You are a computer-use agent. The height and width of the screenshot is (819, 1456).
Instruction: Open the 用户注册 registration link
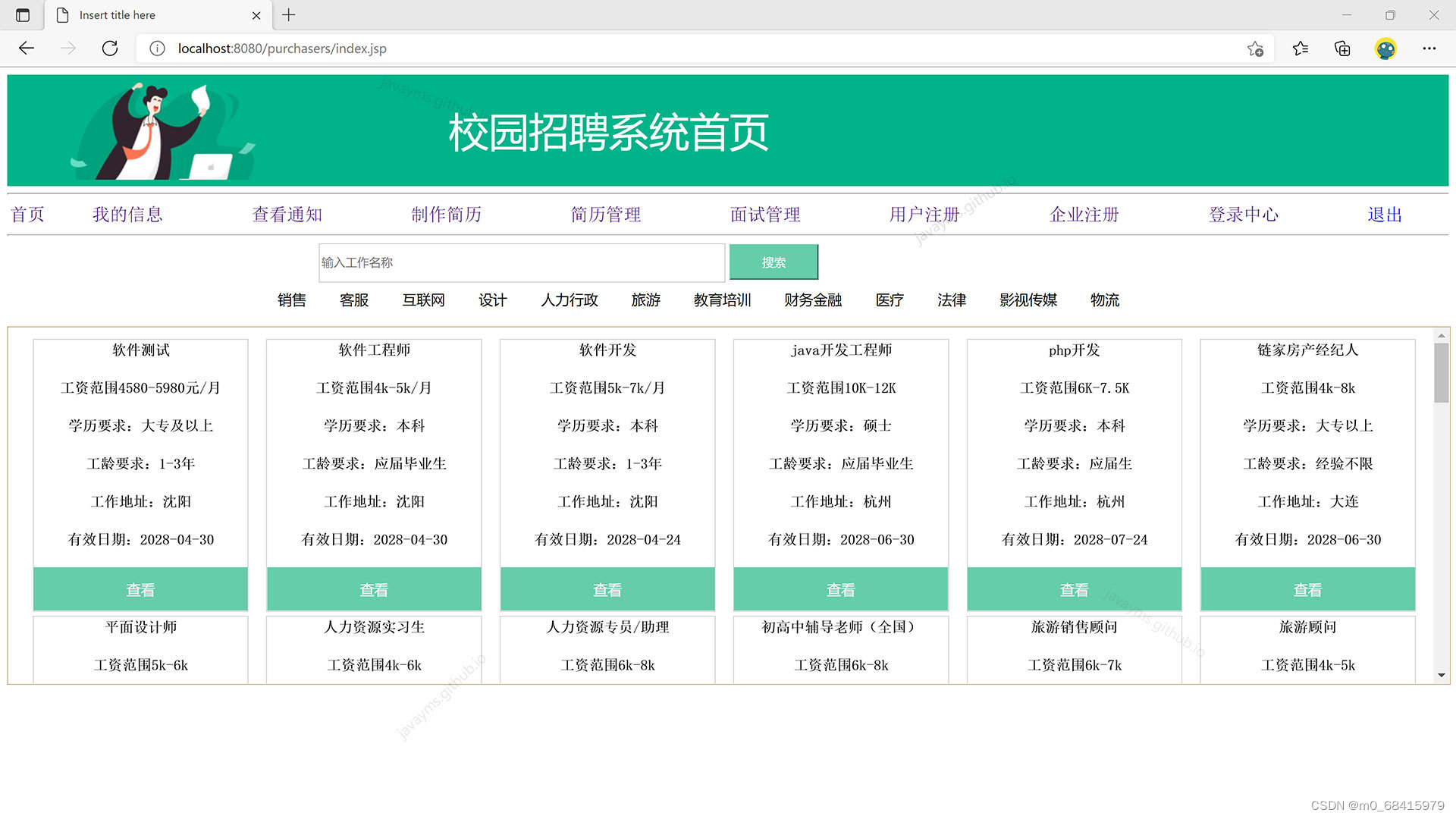click(x=924, y=215)
